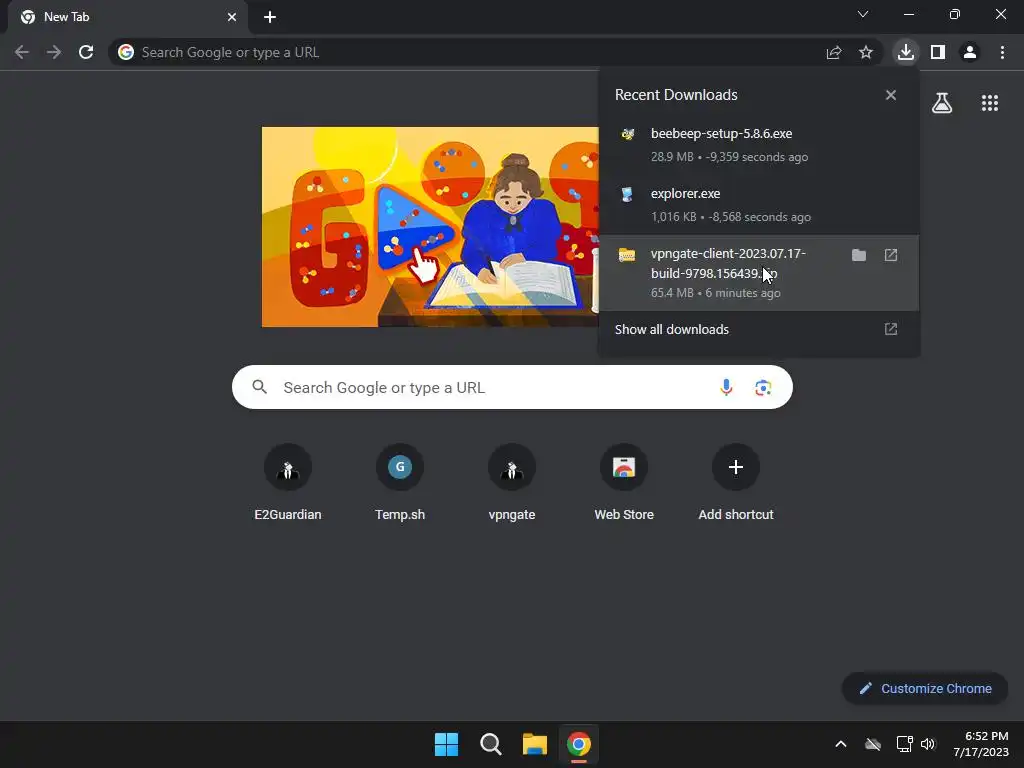Open beebeep-setup-5.8.6.exe download

click(759, 145)
